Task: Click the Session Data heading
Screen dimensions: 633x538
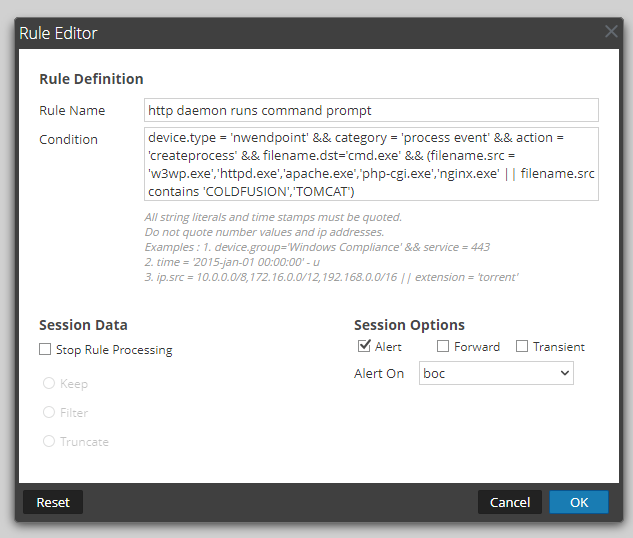Action: tap(83, 325)
